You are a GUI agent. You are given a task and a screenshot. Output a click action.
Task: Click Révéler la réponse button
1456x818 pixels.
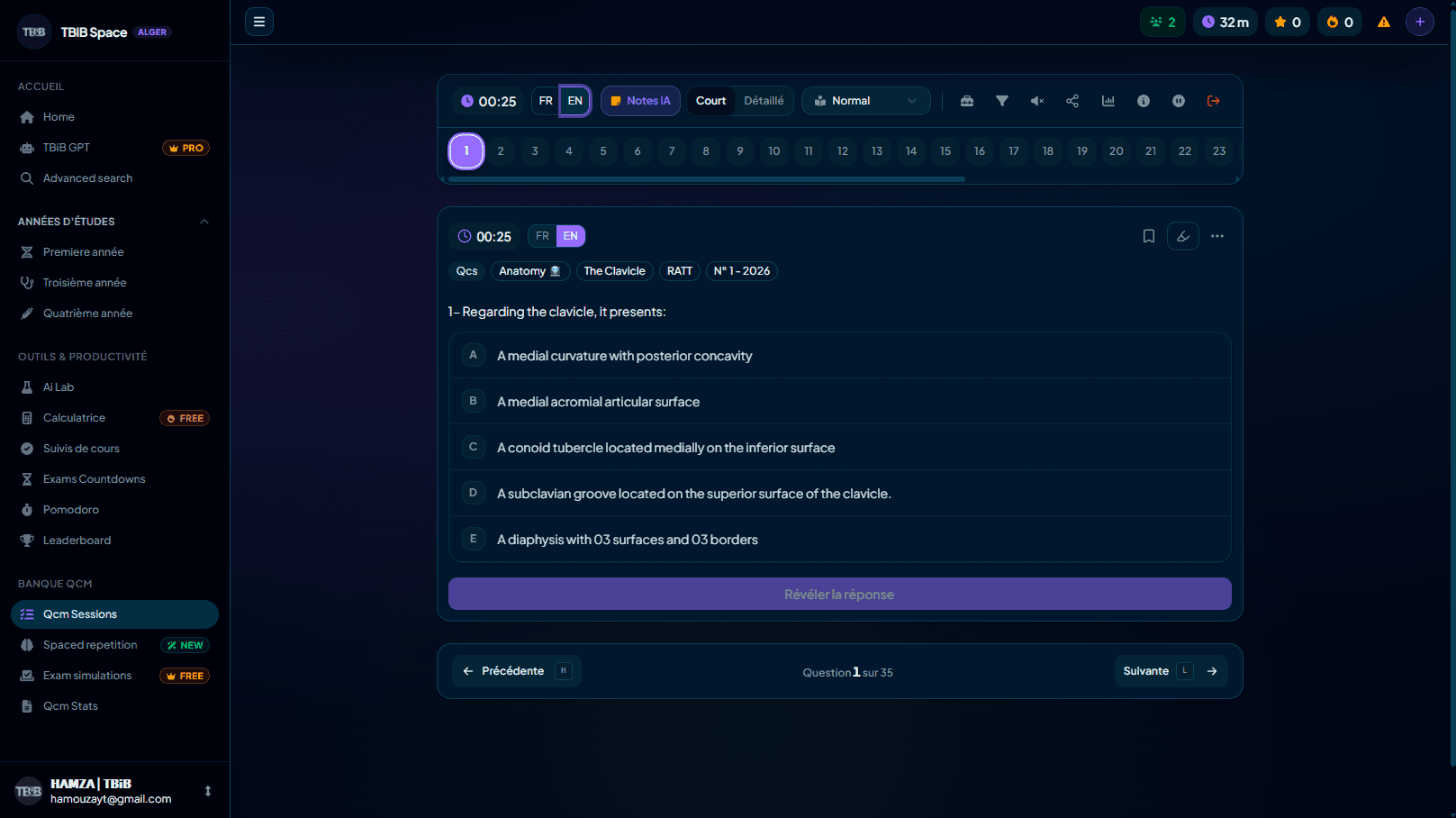point(839,595)
